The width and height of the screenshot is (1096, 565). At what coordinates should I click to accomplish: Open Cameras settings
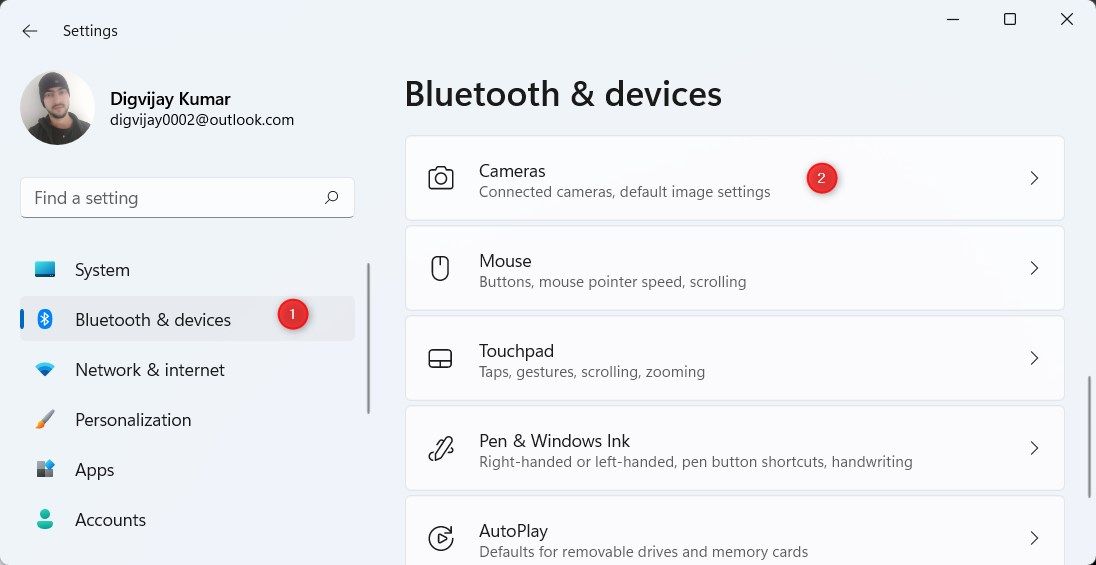[735, 178]
